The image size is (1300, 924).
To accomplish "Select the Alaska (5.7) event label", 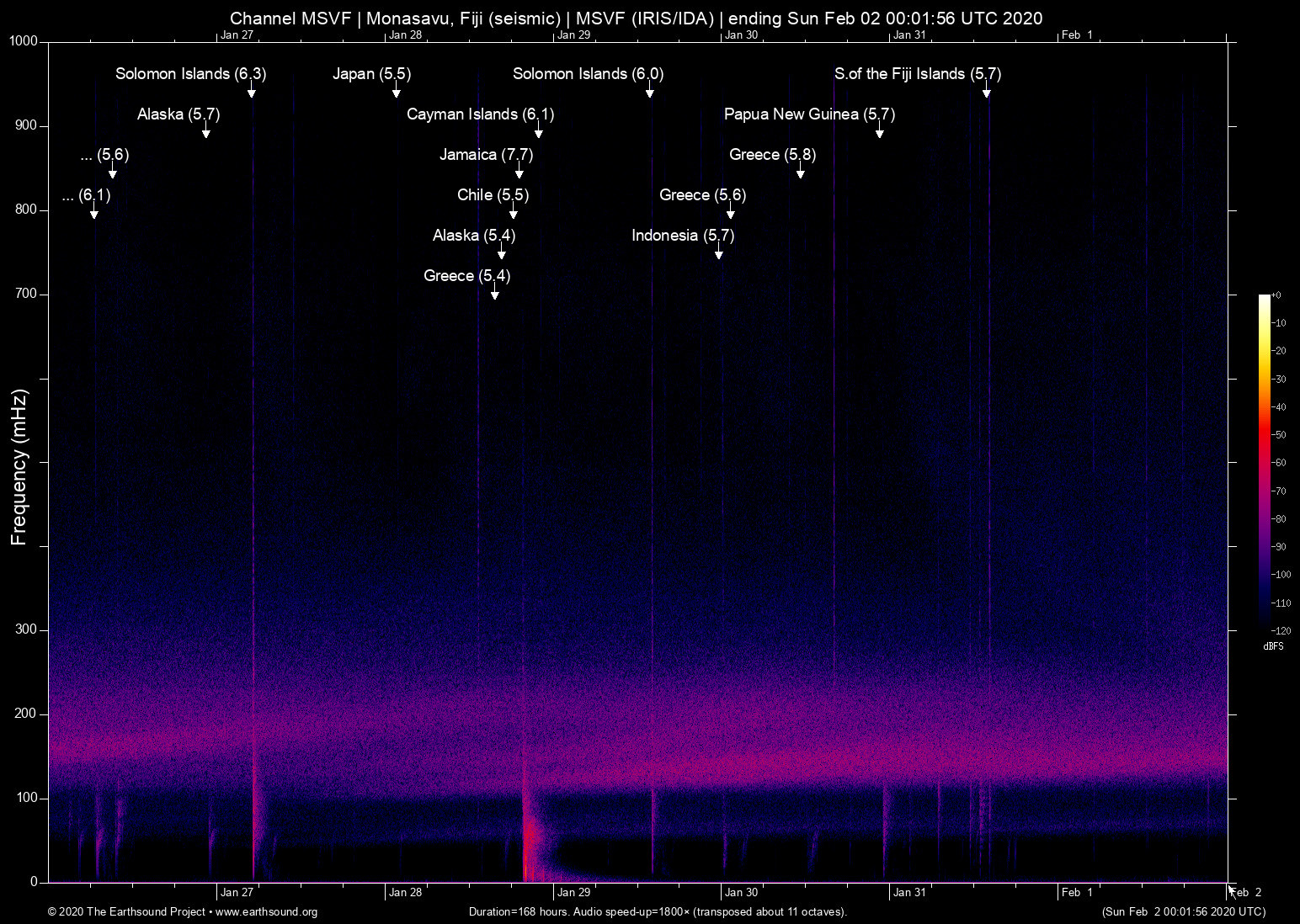I will pyautogui.click(x=178, y=114).
